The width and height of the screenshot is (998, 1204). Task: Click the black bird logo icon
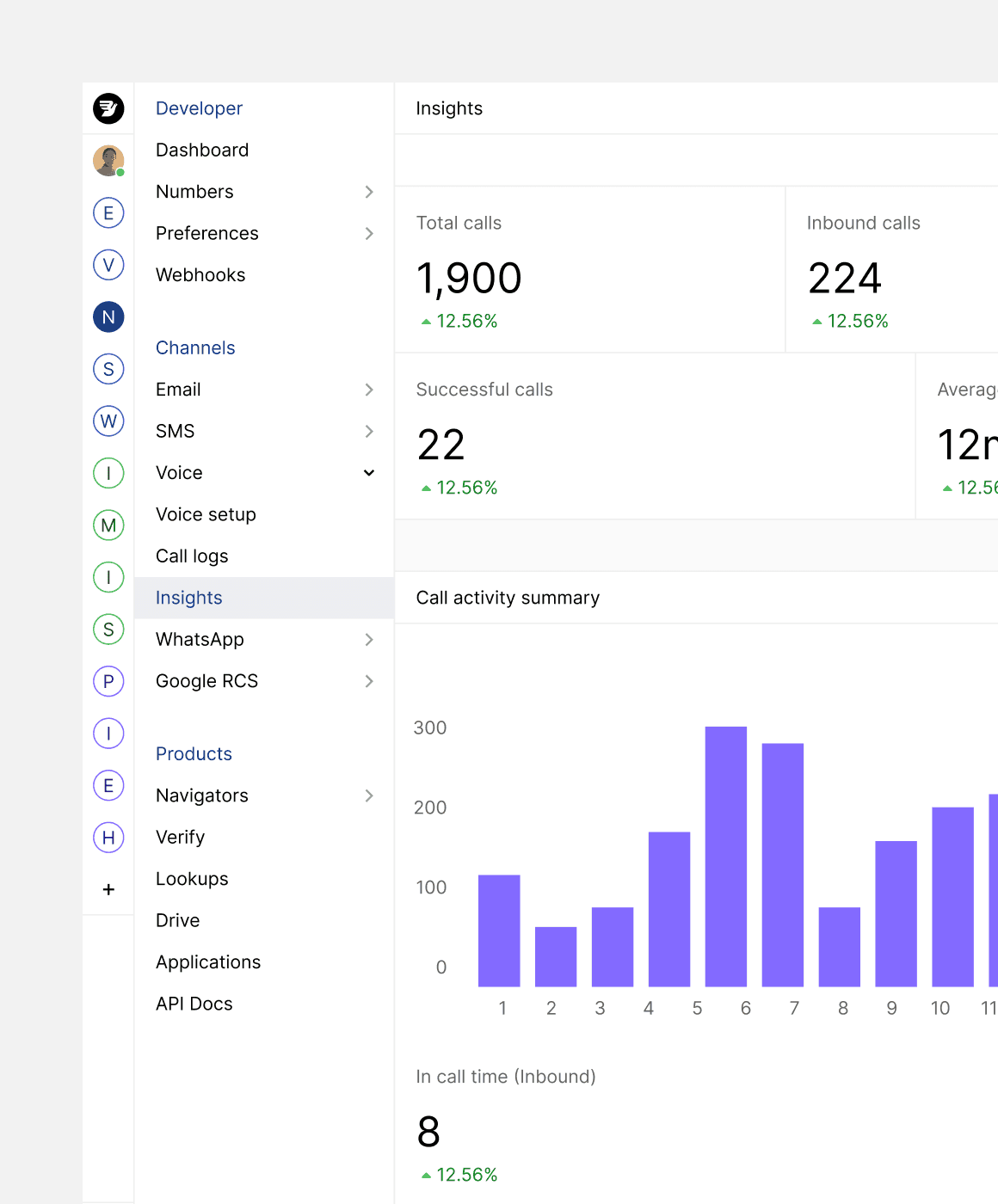tap(108, 108)
